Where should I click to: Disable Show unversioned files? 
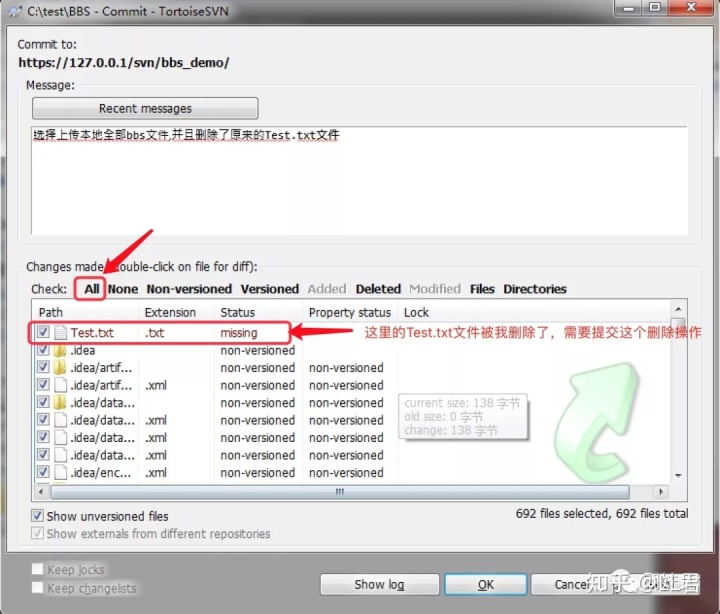[37, 515]
